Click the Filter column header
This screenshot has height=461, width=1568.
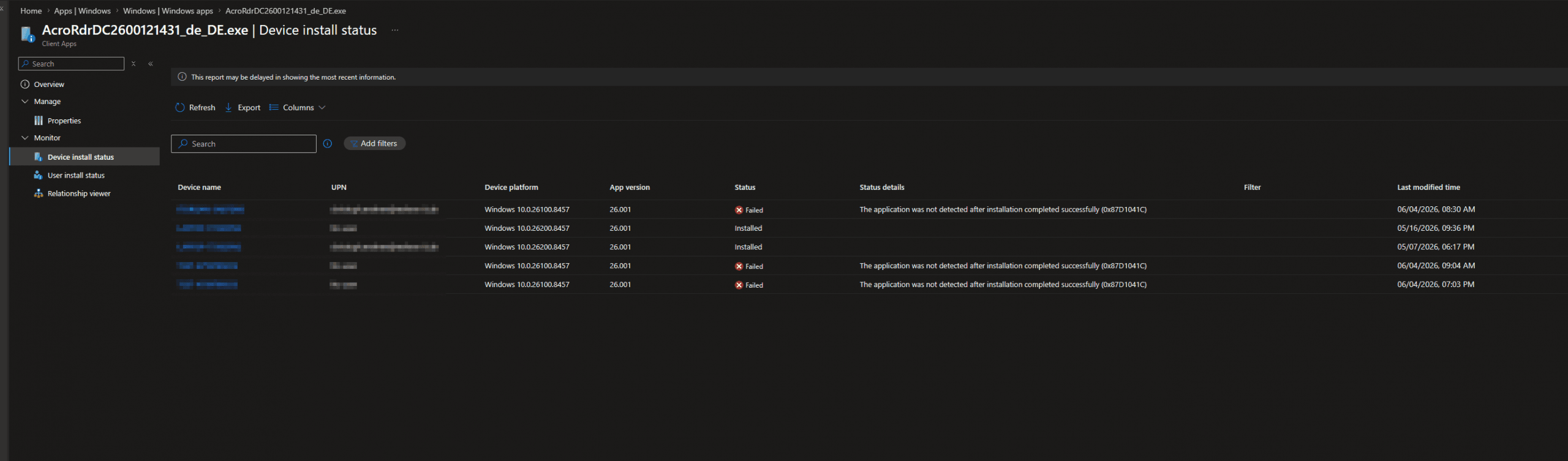coord(1252,187)
